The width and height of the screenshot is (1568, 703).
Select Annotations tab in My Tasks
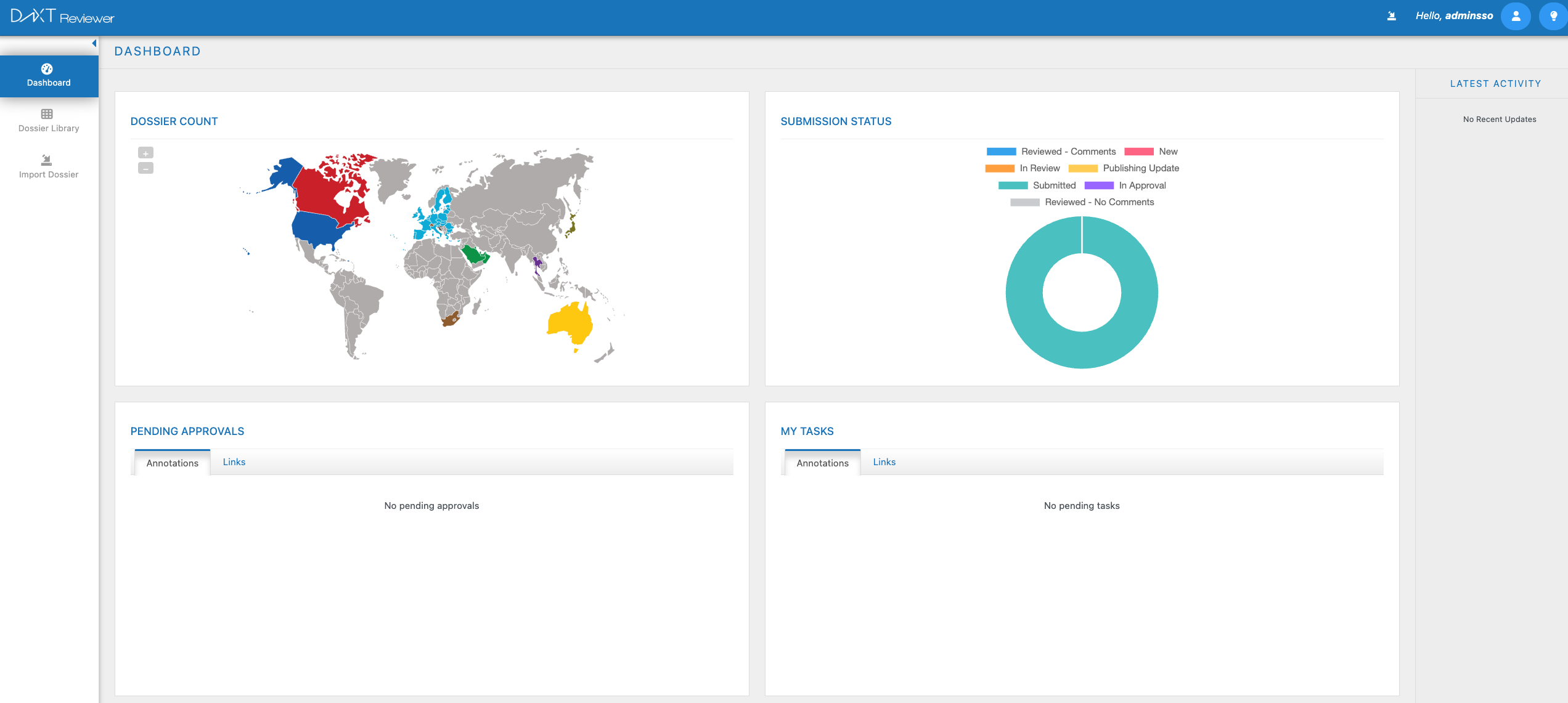(822, 463)
